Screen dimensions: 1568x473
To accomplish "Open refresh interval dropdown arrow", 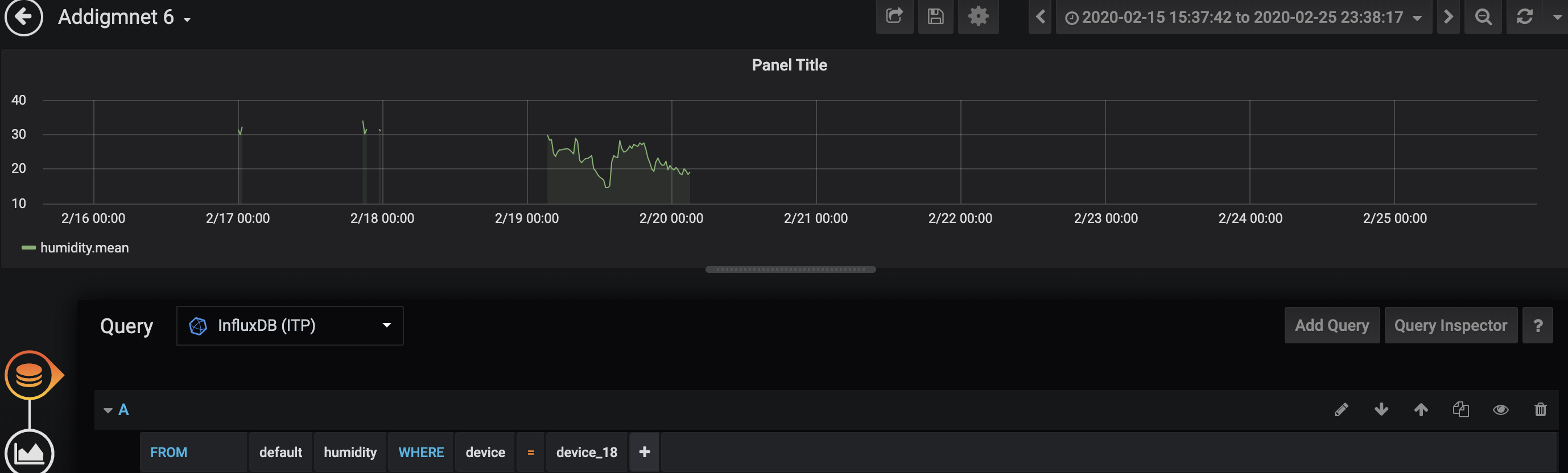I will [1557, 17].
